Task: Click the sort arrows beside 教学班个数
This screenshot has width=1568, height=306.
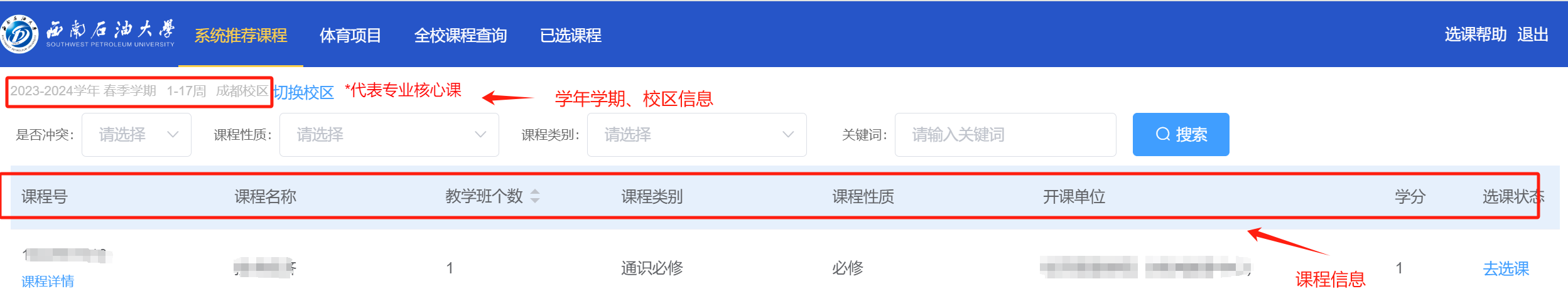Action: (535, 196)
